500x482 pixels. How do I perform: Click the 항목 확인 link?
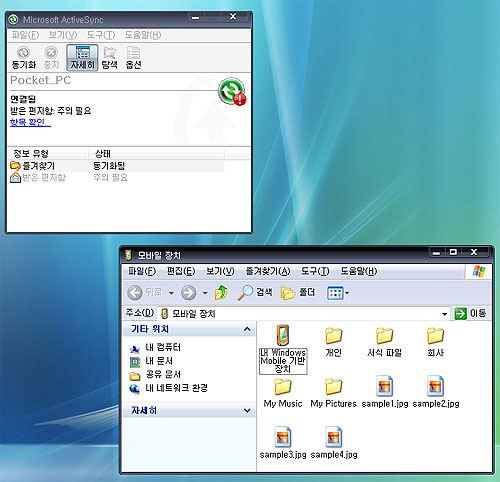pos(30,122)
